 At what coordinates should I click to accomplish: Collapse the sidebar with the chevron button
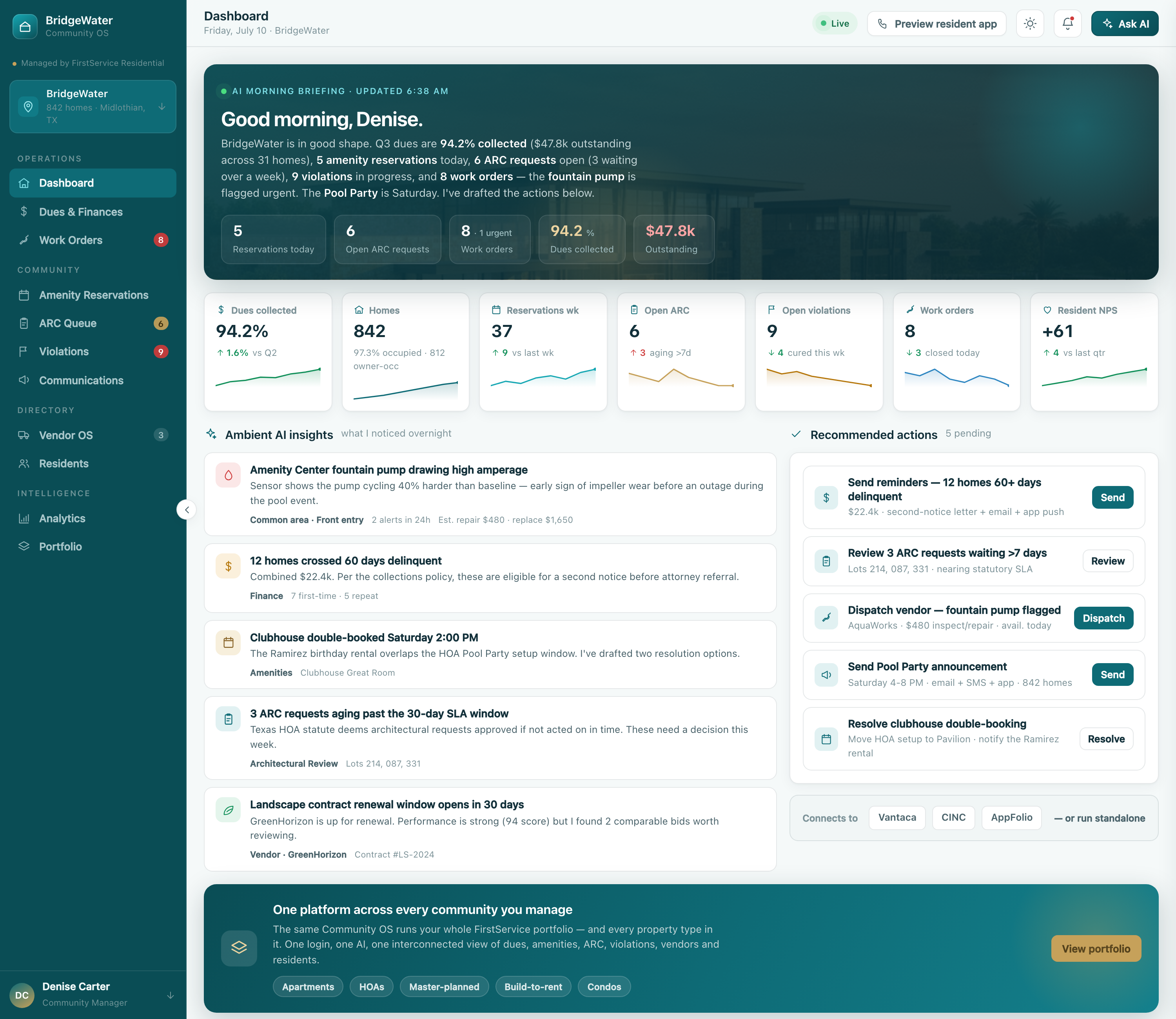[187, 509]
